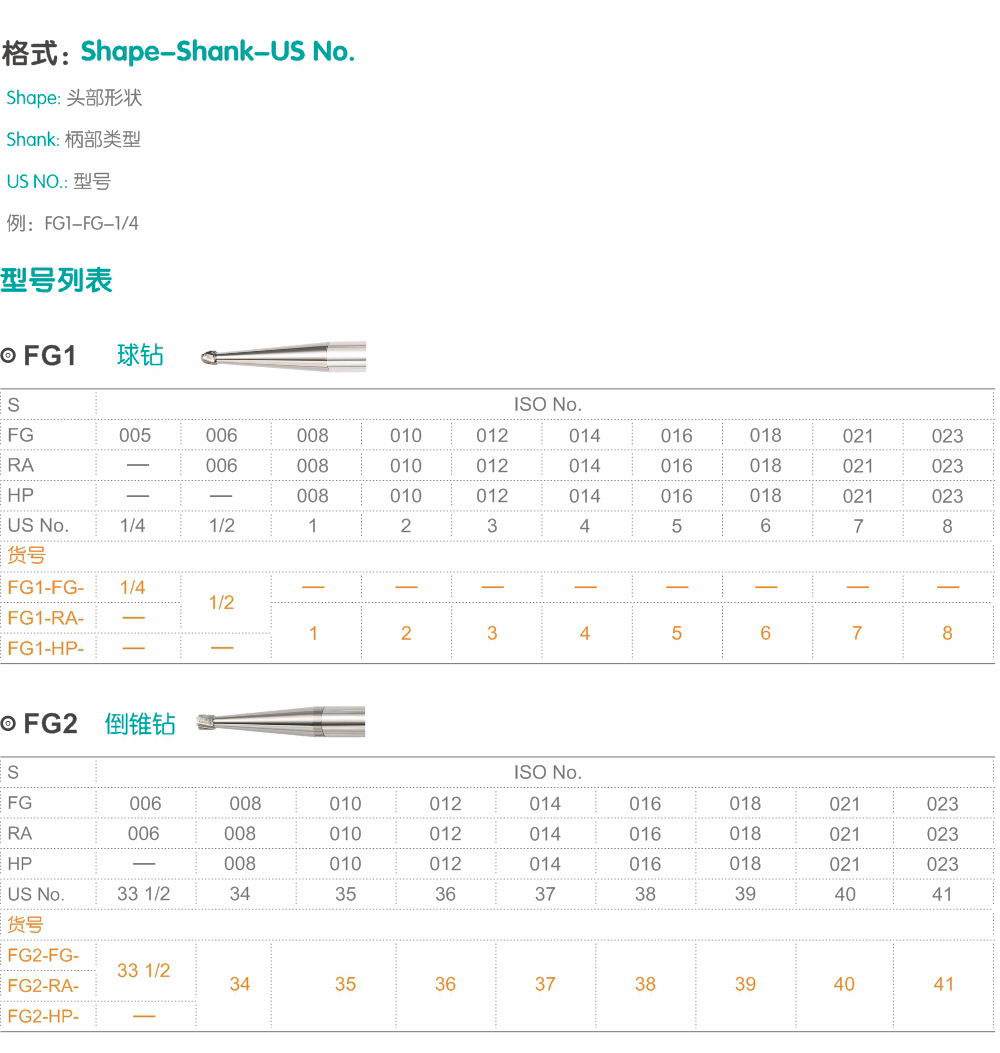The image size is (1000, 1053).
Task: Click the Shape-Shank-US No. format title
Action: [218, 51]
